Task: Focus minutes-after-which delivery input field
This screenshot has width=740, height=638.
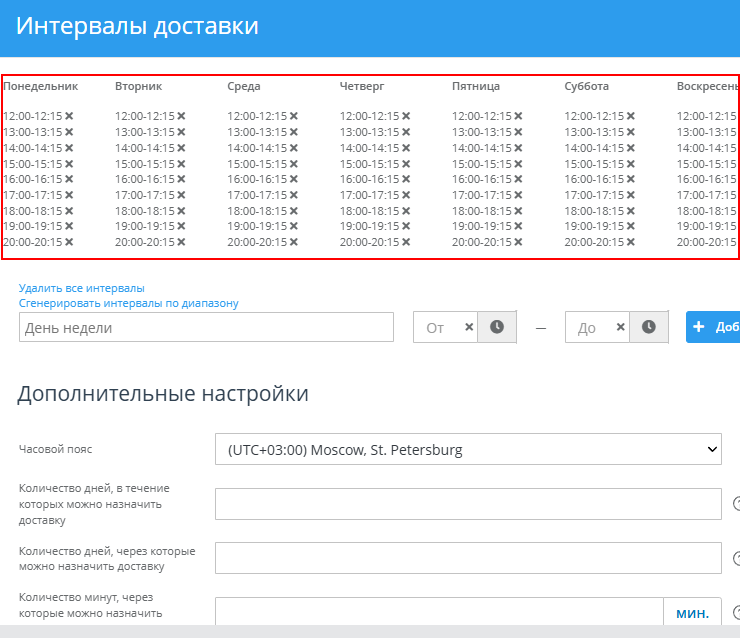Action: [x=439, y=612]
